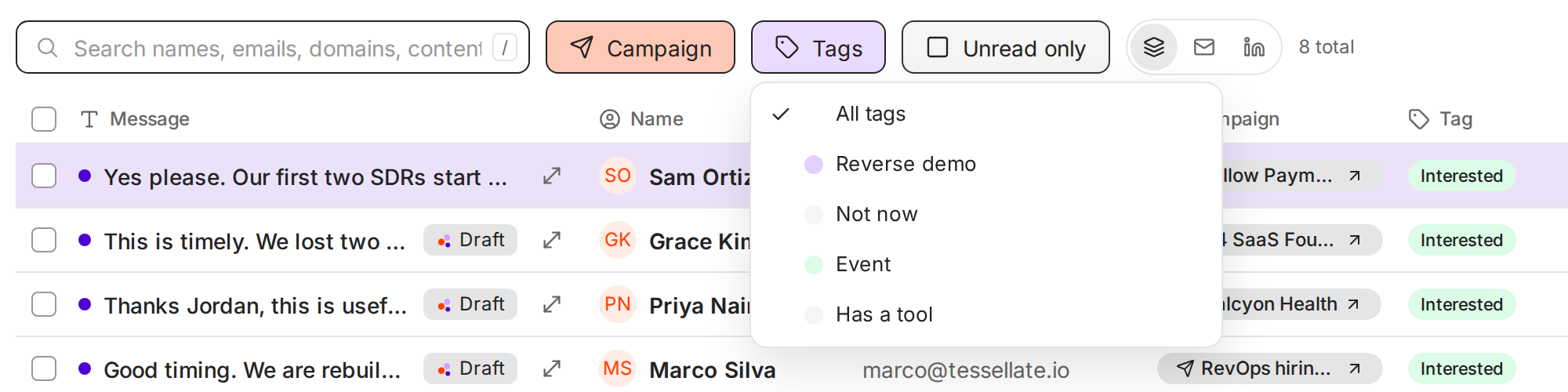Click the search names and emails field
The height and width of the screenshot is (392, 1568).
[x=273, y=47]
